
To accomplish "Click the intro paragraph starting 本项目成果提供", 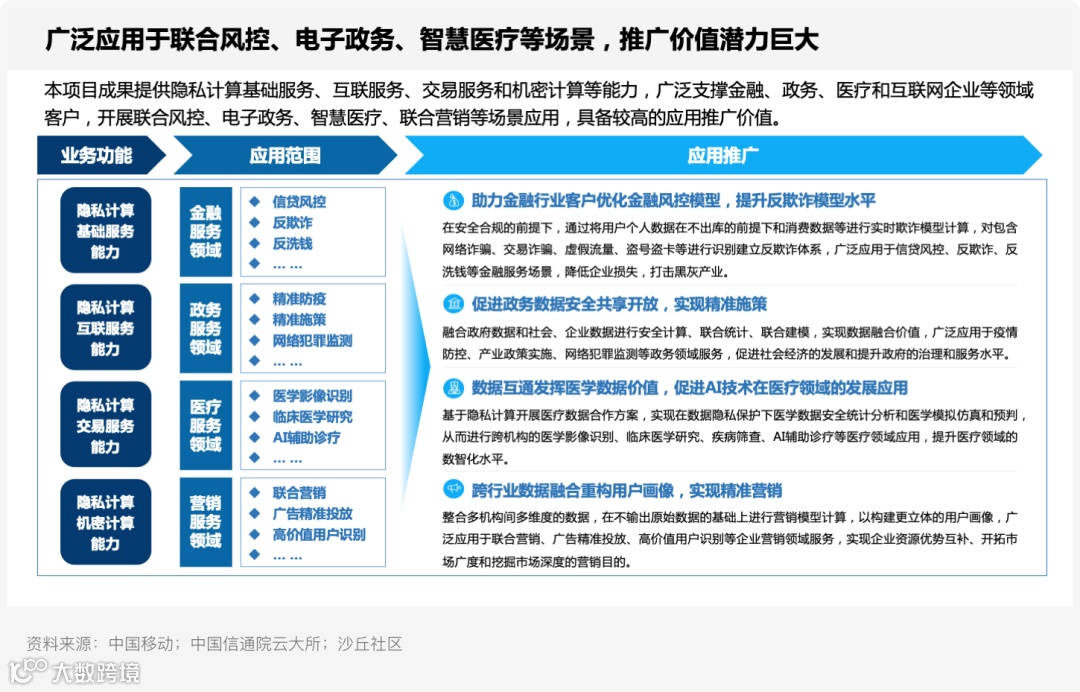I will (539, 104).
